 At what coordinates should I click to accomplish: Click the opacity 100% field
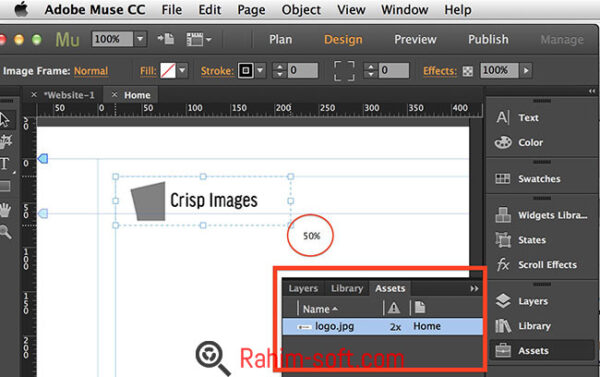pos(499,70)
